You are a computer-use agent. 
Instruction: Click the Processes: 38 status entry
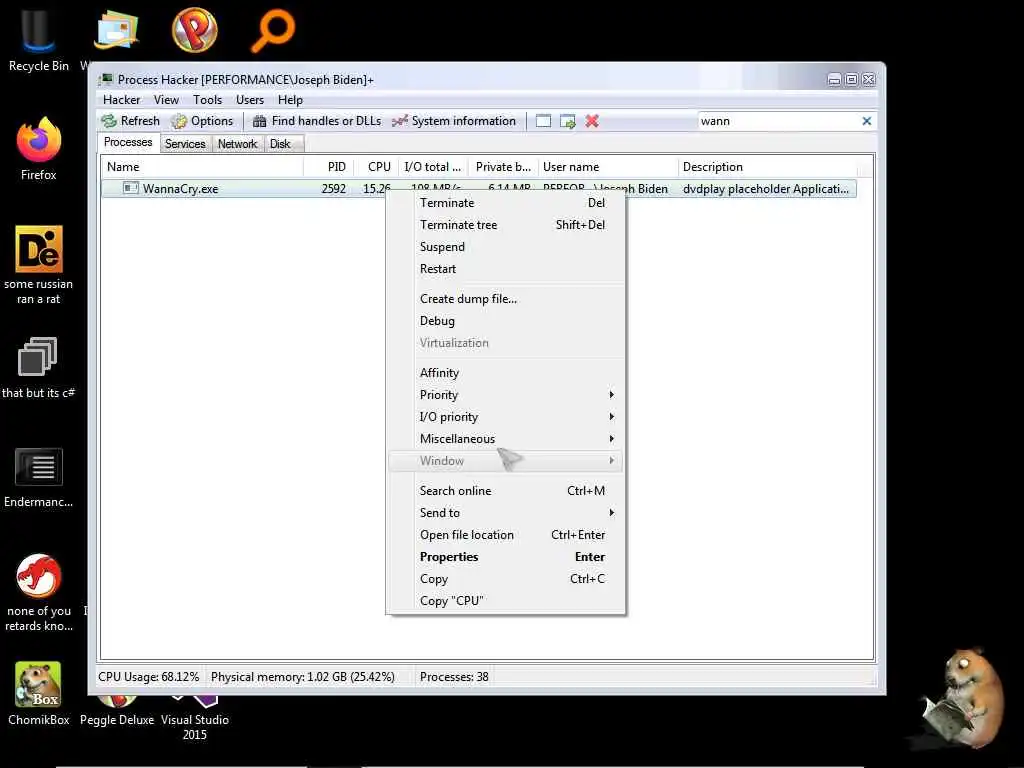pyautogui.click(x=454, y=677)
